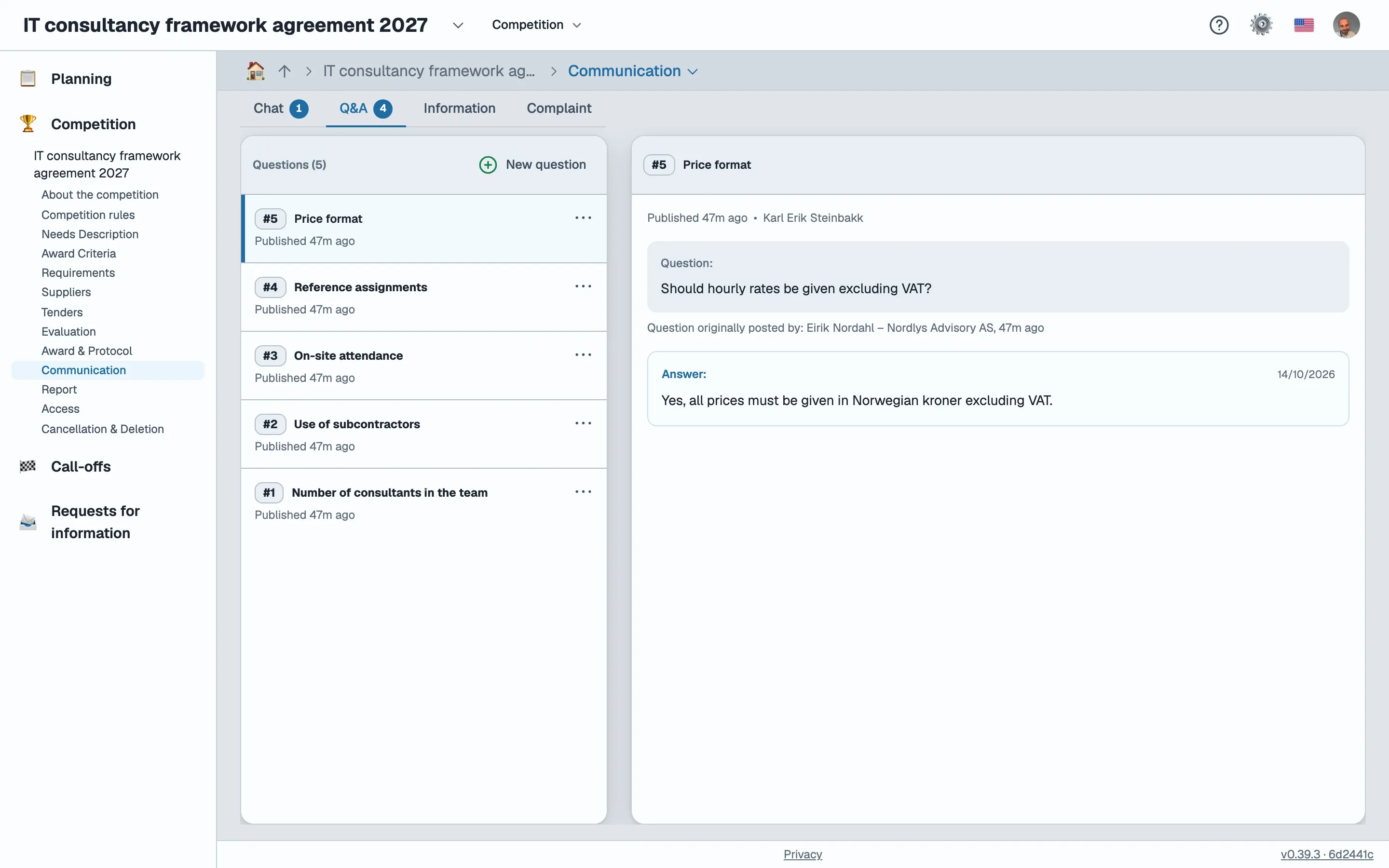Viewport: 1389px width, 868px height.
Task: Navigate up with the arrow icon
Action: click(285, 70)
